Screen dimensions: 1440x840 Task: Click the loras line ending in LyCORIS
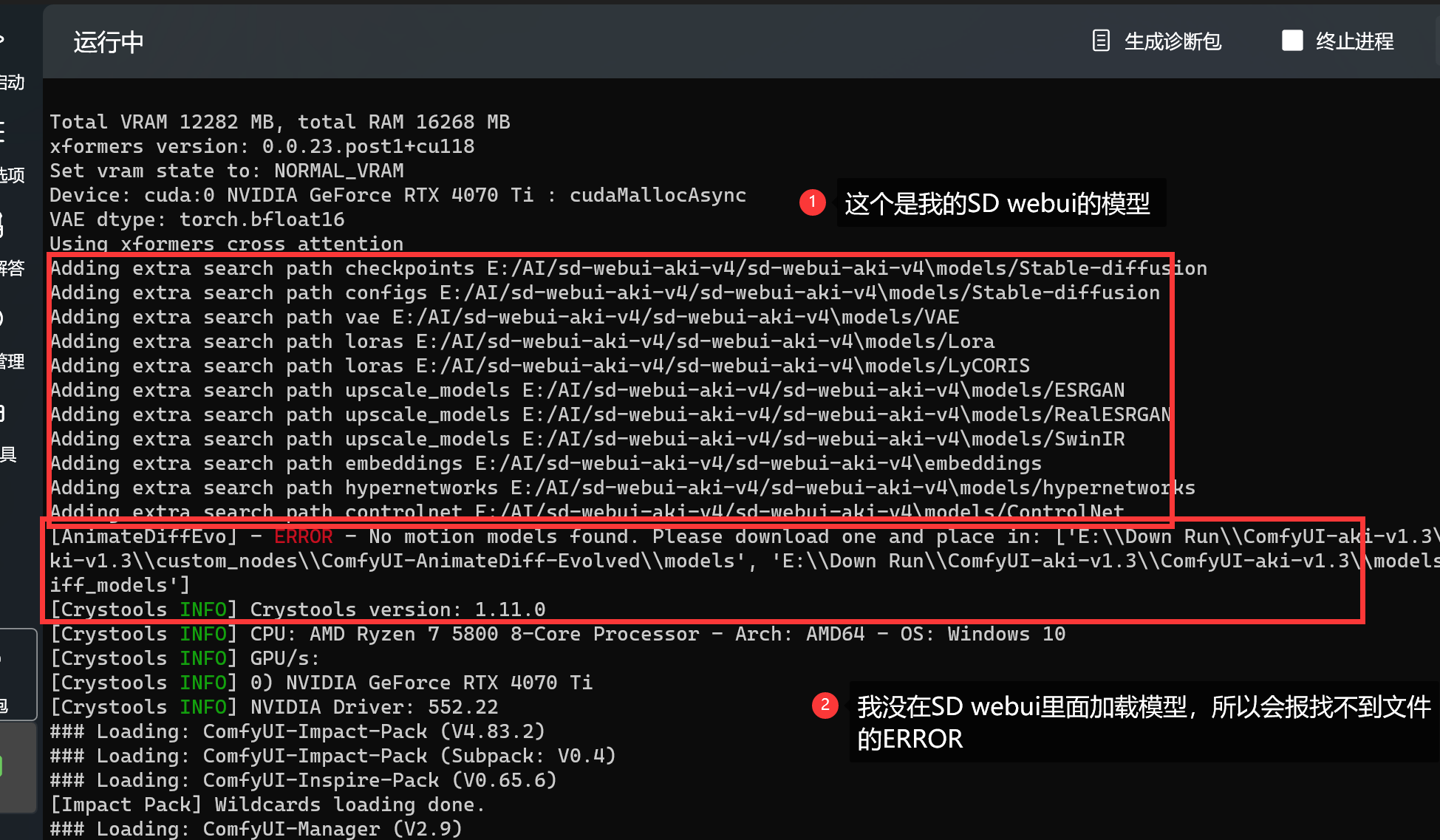(x=540, y=366)
